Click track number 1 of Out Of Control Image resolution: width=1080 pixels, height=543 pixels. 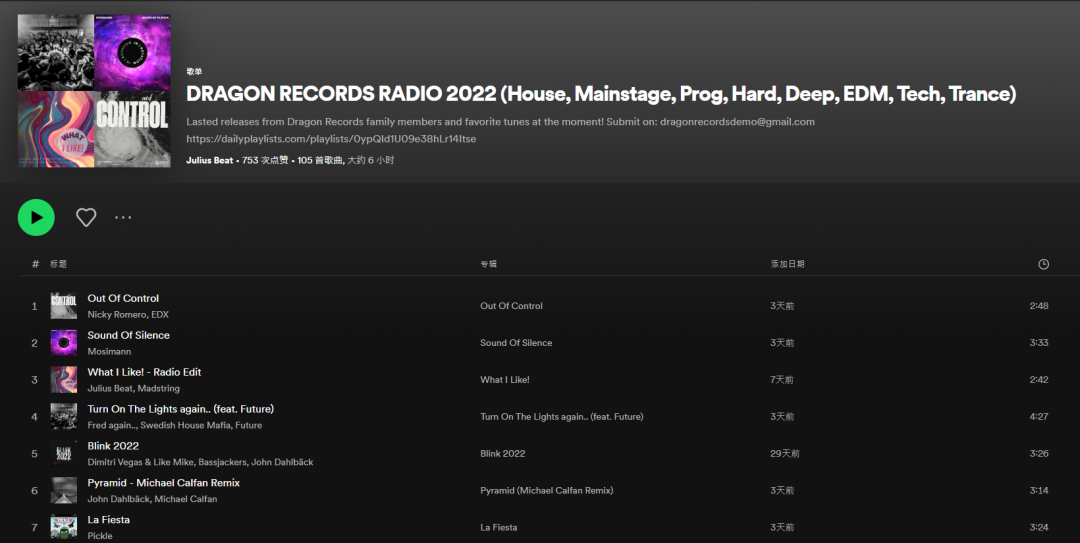34,306
